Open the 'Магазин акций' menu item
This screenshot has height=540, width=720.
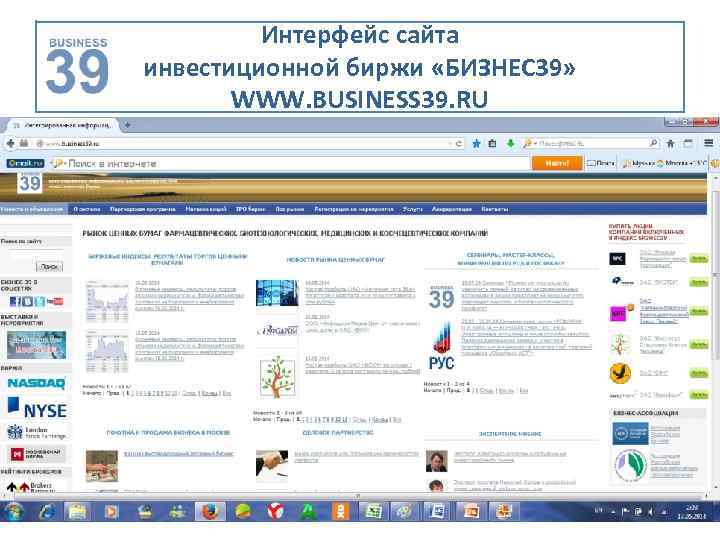(206, 209)
